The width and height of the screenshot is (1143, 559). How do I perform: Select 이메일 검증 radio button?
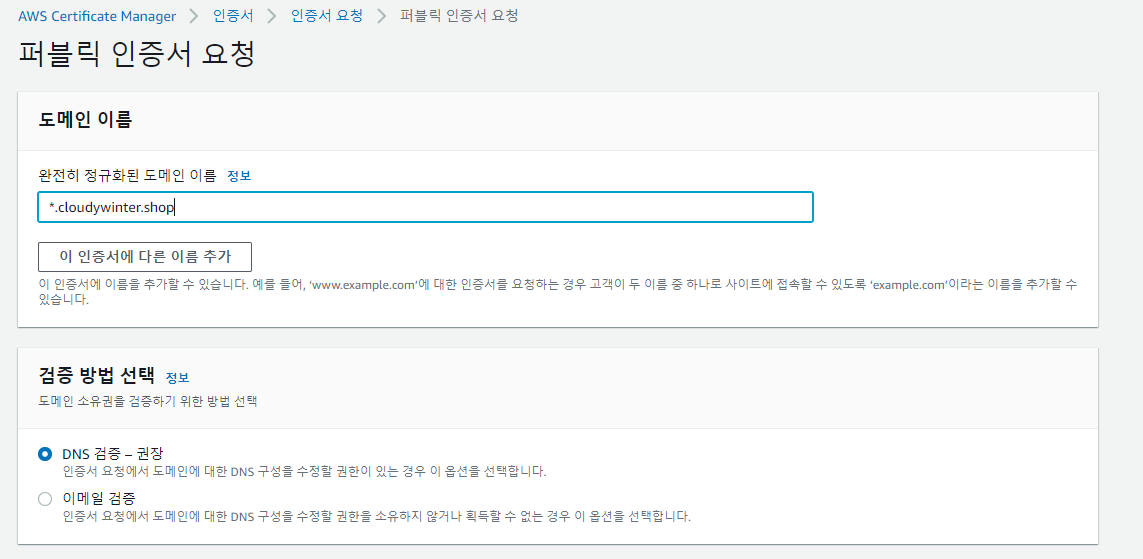[45, 499]
